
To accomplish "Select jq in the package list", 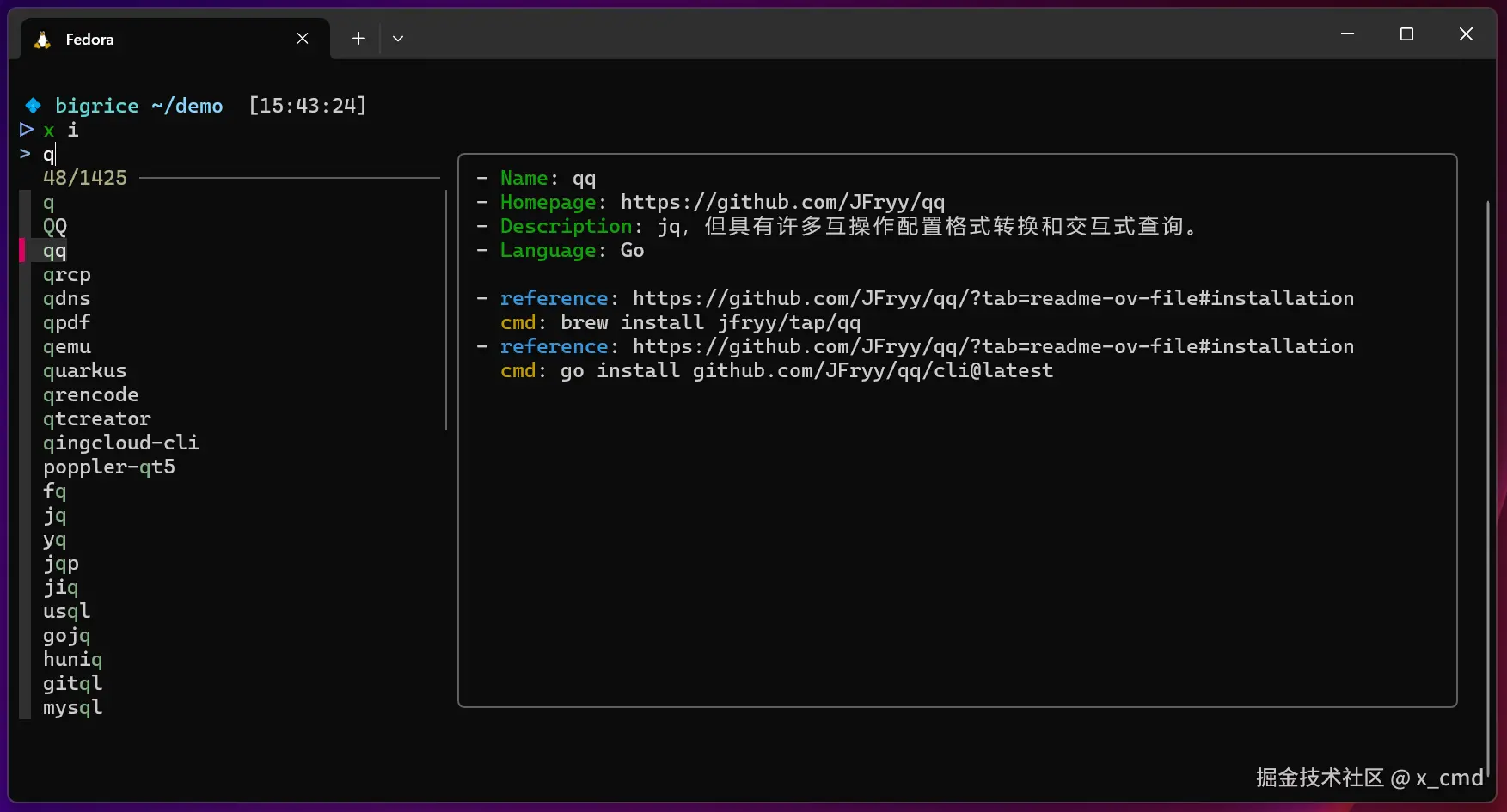I will [55, 516].
